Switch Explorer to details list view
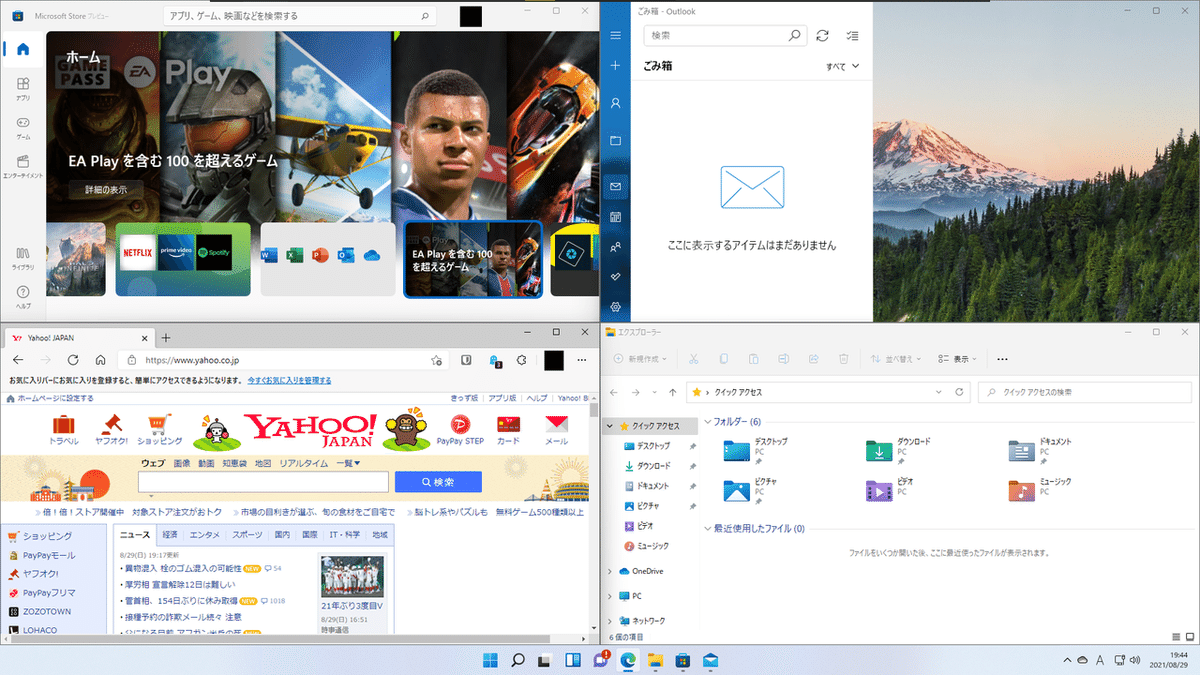This screenshot has width=1200, height=675. (x=1174, y=636)
